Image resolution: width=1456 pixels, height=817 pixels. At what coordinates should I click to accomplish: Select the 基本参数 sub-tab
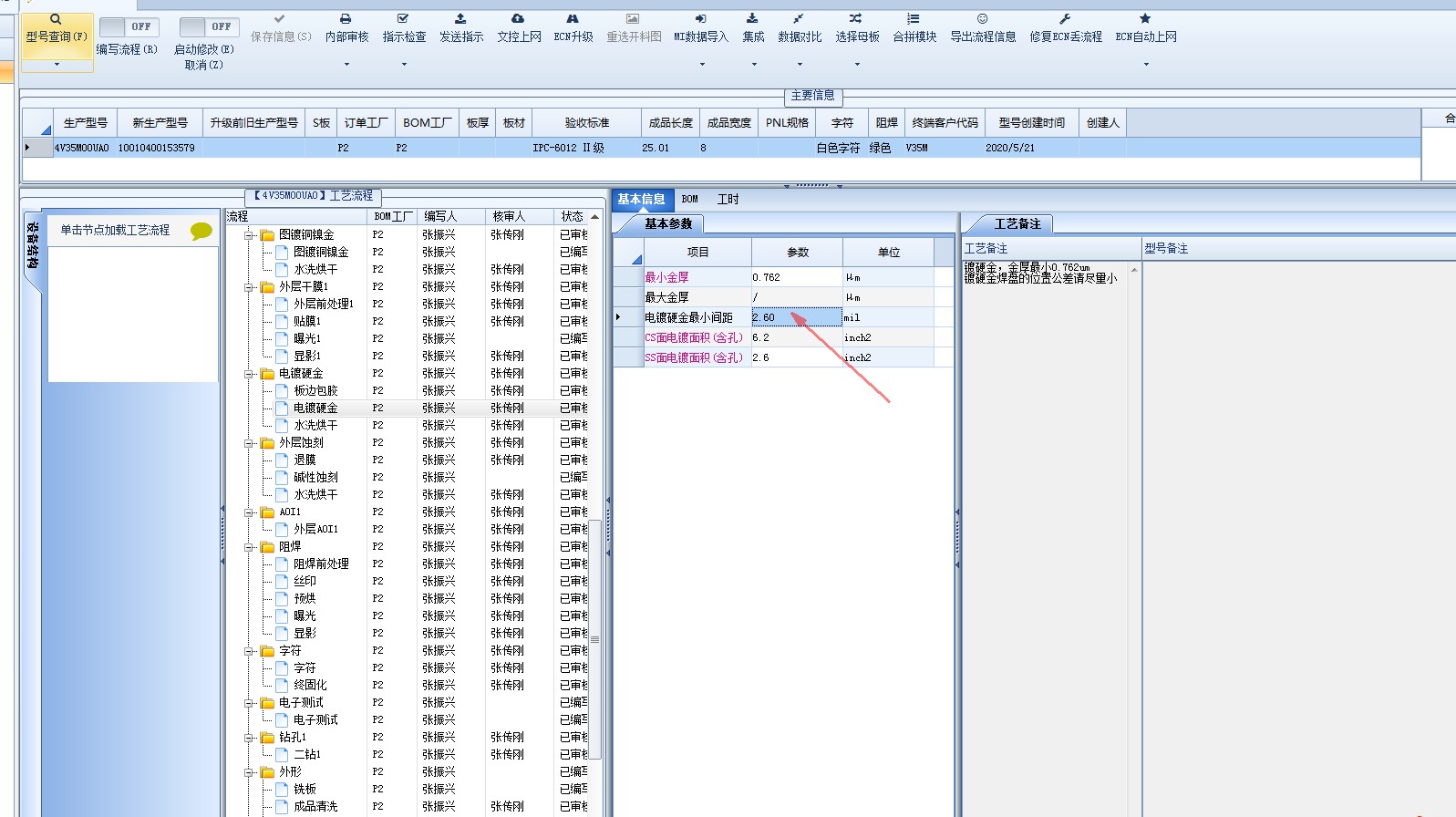click(668, 223)
